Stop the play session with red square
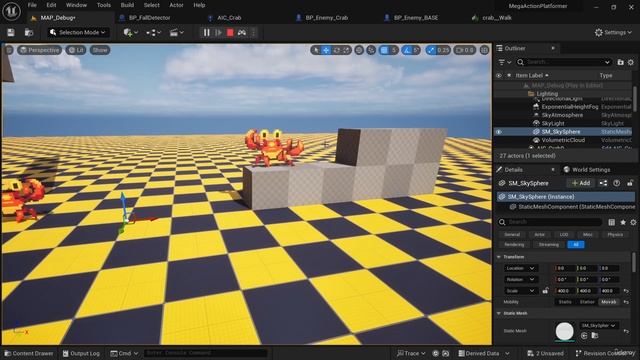This screenshot has width=640, height=360. (230, 33)
